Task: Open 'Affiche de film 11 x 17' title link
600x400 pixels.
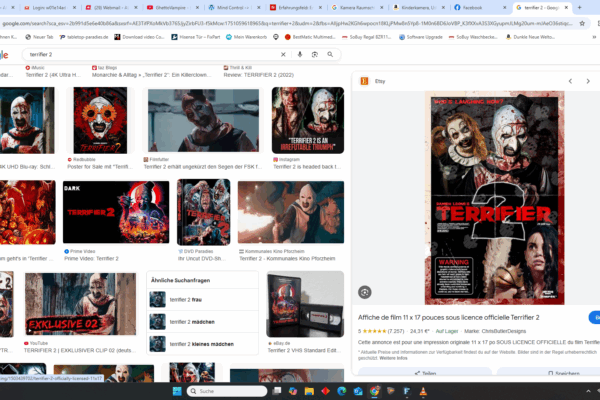Action: (x=448, y=317)
